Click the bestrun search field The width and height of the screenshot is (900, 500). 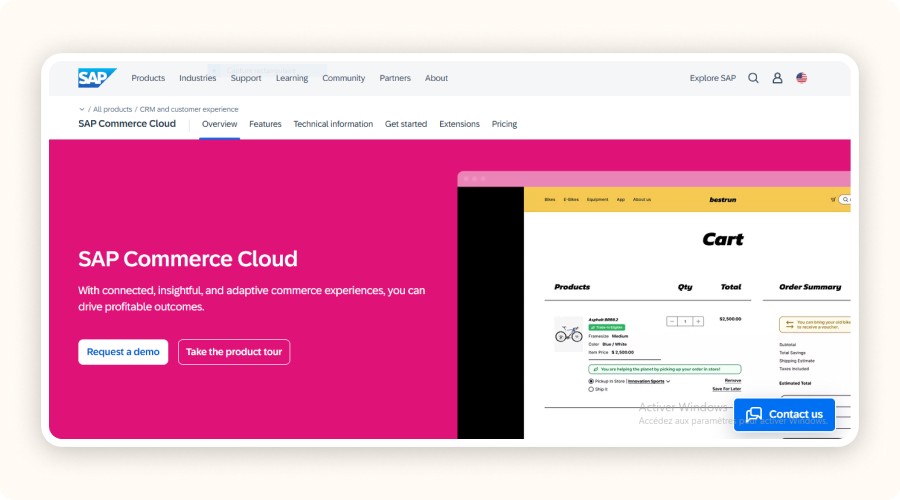tap(844, 200)
